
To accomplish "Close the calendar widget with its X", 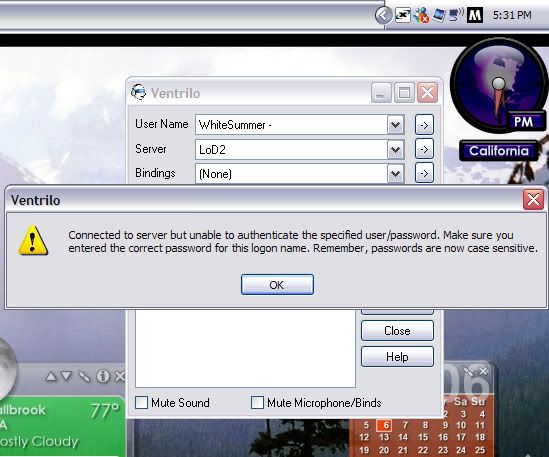I will 483,371.
